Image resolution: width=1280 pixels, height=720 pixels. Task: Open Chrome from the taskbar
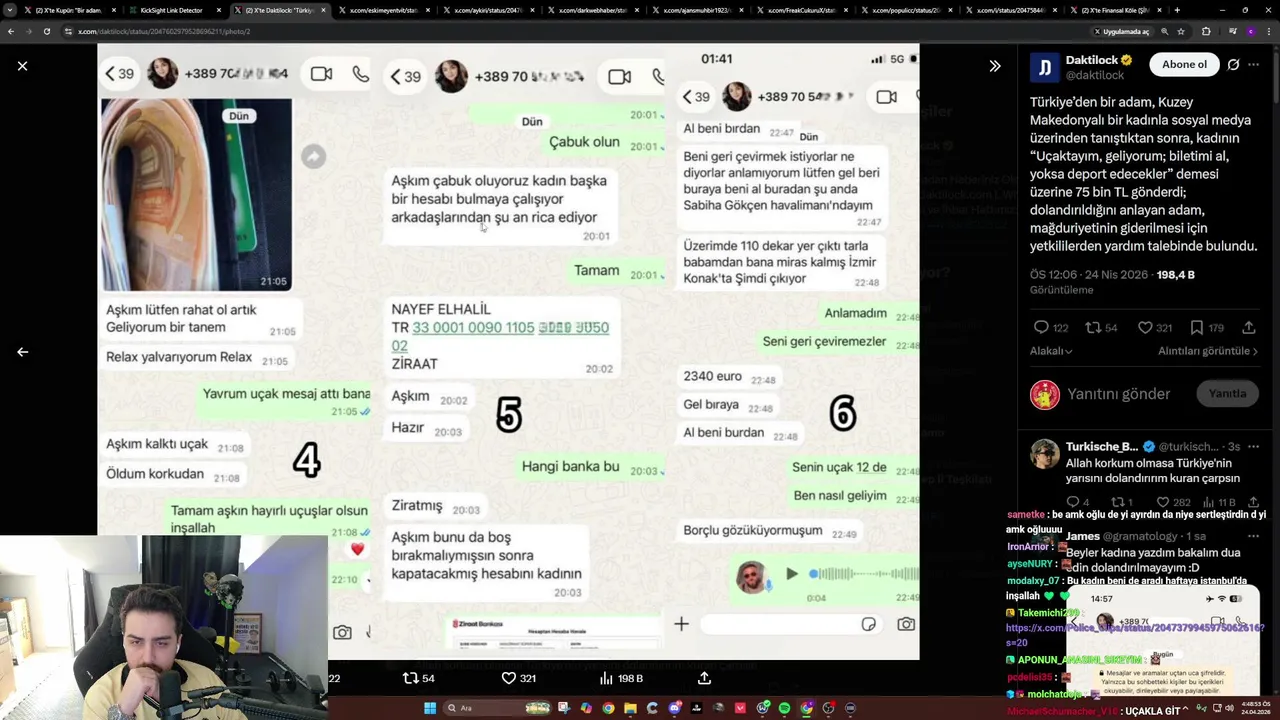608,708
